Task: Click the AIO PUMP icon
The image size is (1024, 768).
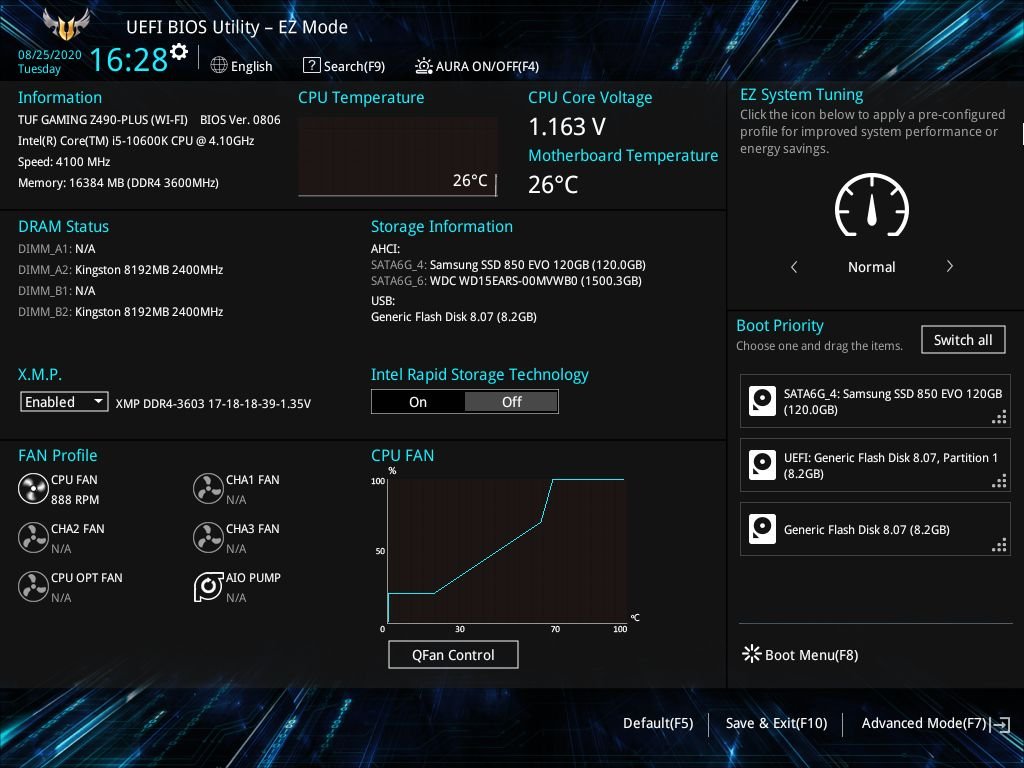Action: (208, 586)
